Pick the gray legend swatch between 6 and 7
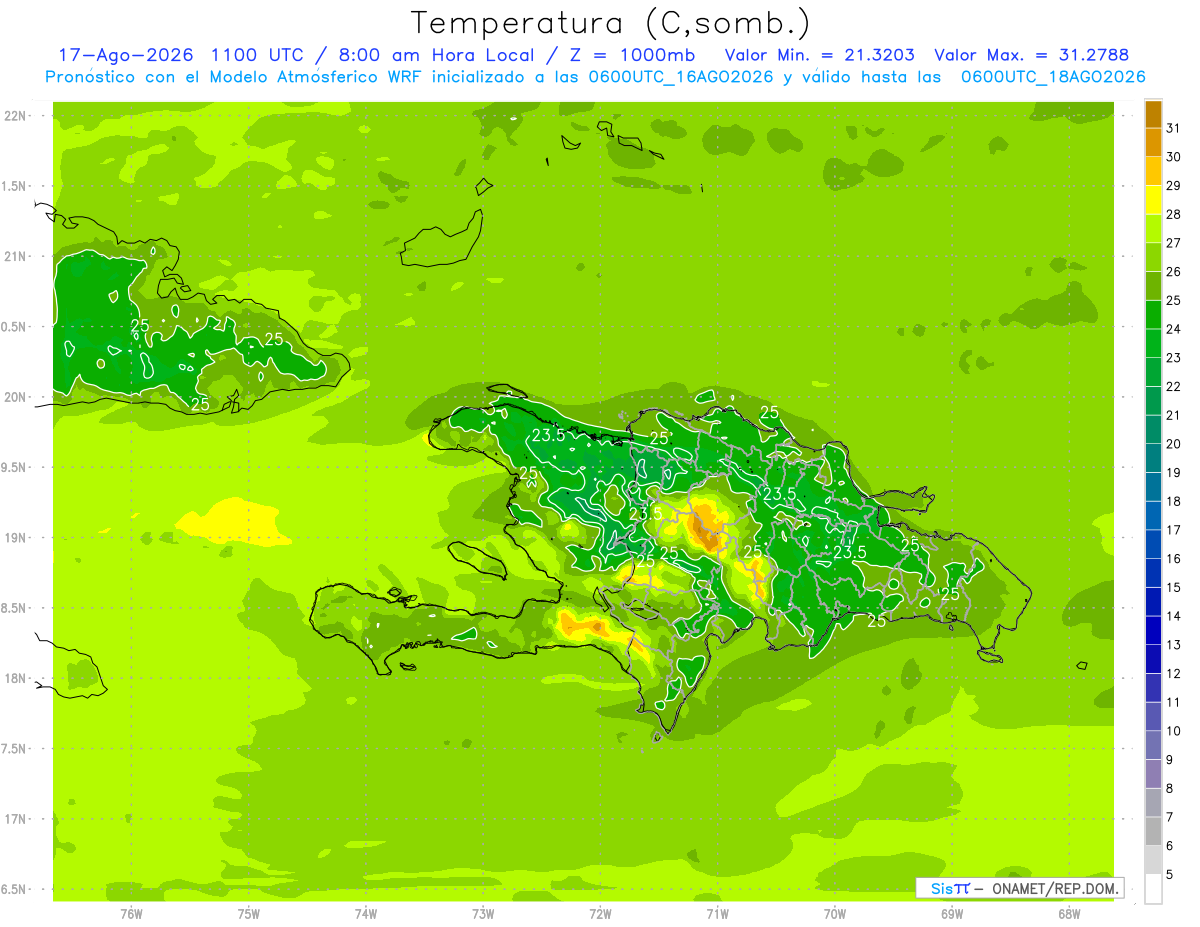1200x927 pixels. click(x=1153, y=831)
